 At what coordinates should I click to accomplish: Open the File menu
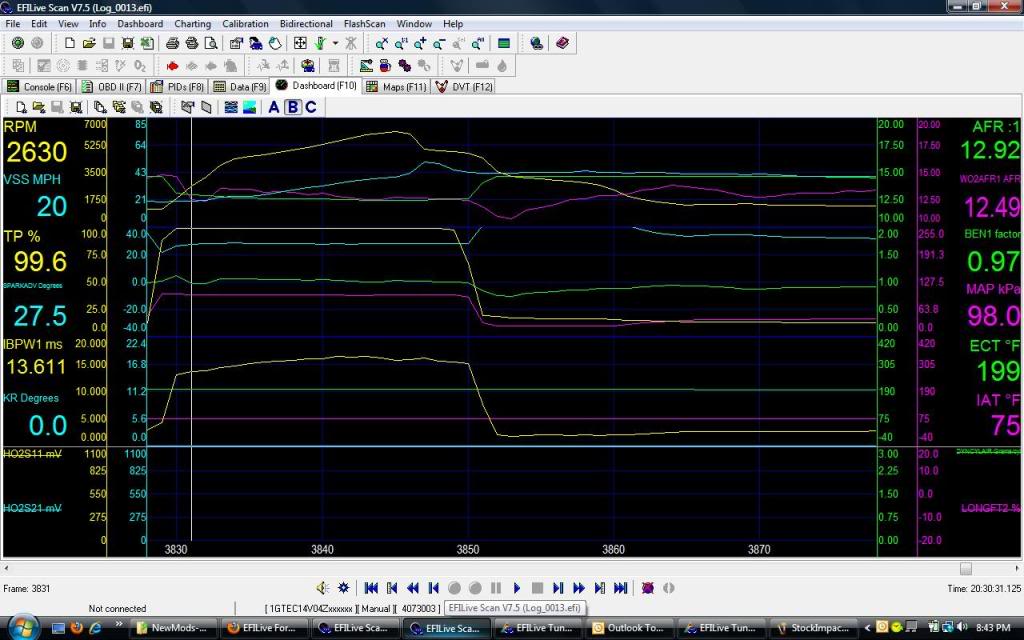pos(12,24)
